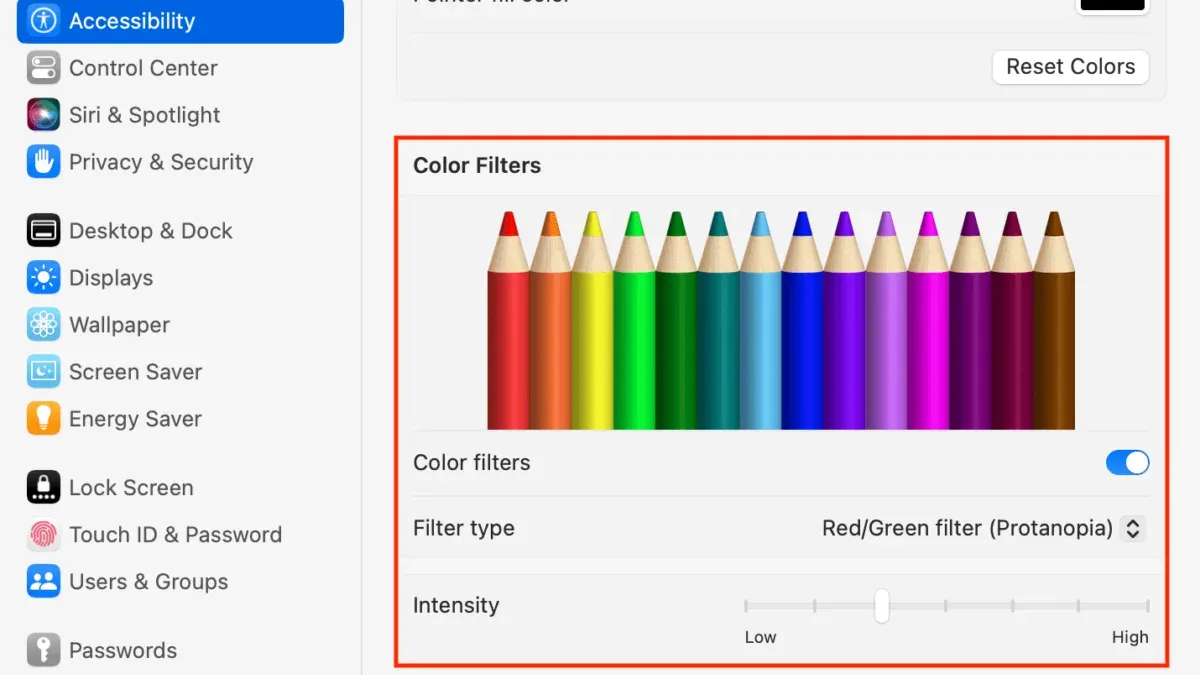Image resolution: width=1200 pixels, height=675 pixels.
Task: Select Desktop & Dock in sidebar
Action: click(180, 231)
